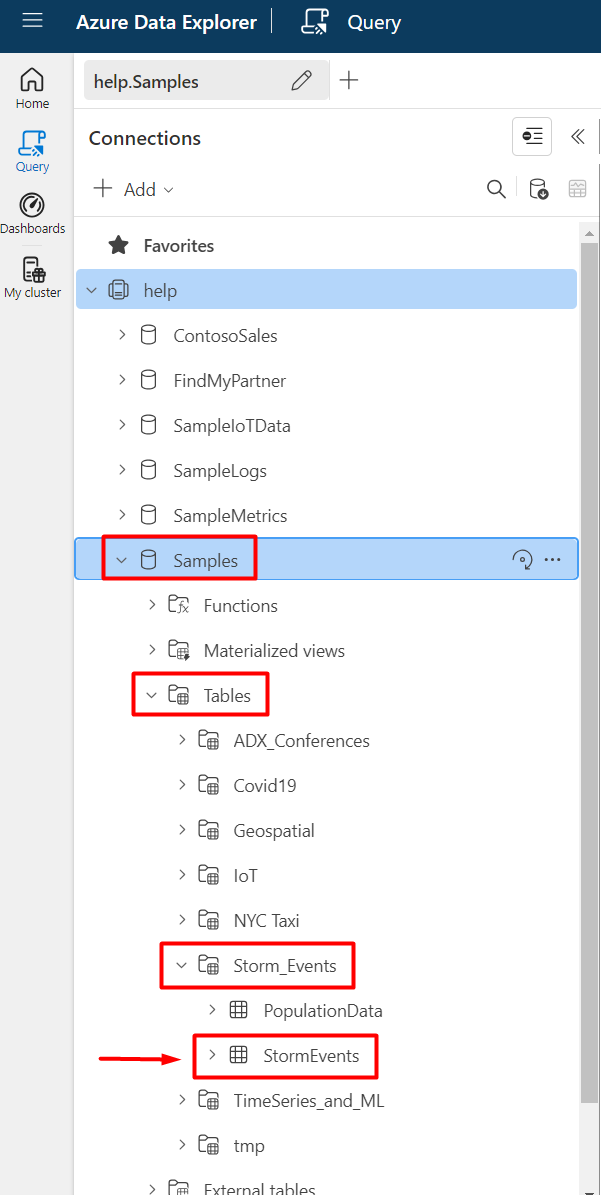Expand the StormEvents table
The width and height of the screenshot is (601, 1195).
(x=212, y=1055)
